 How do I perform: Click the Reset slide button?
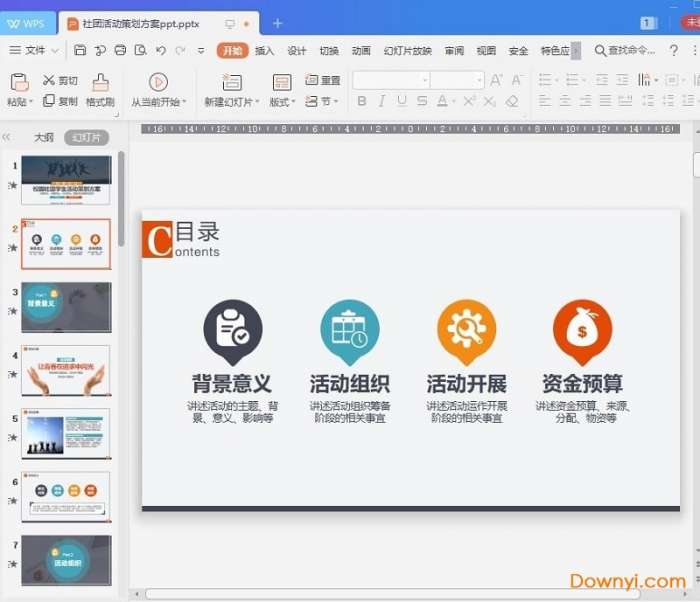point(323,80)
